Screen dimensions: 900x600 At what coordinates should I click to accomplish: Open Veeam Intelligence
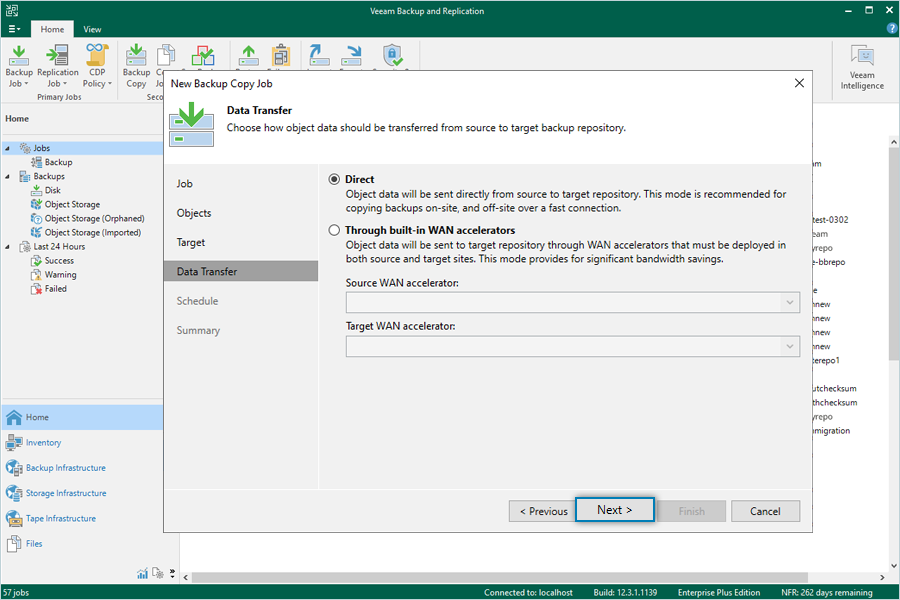pos(862,67)
